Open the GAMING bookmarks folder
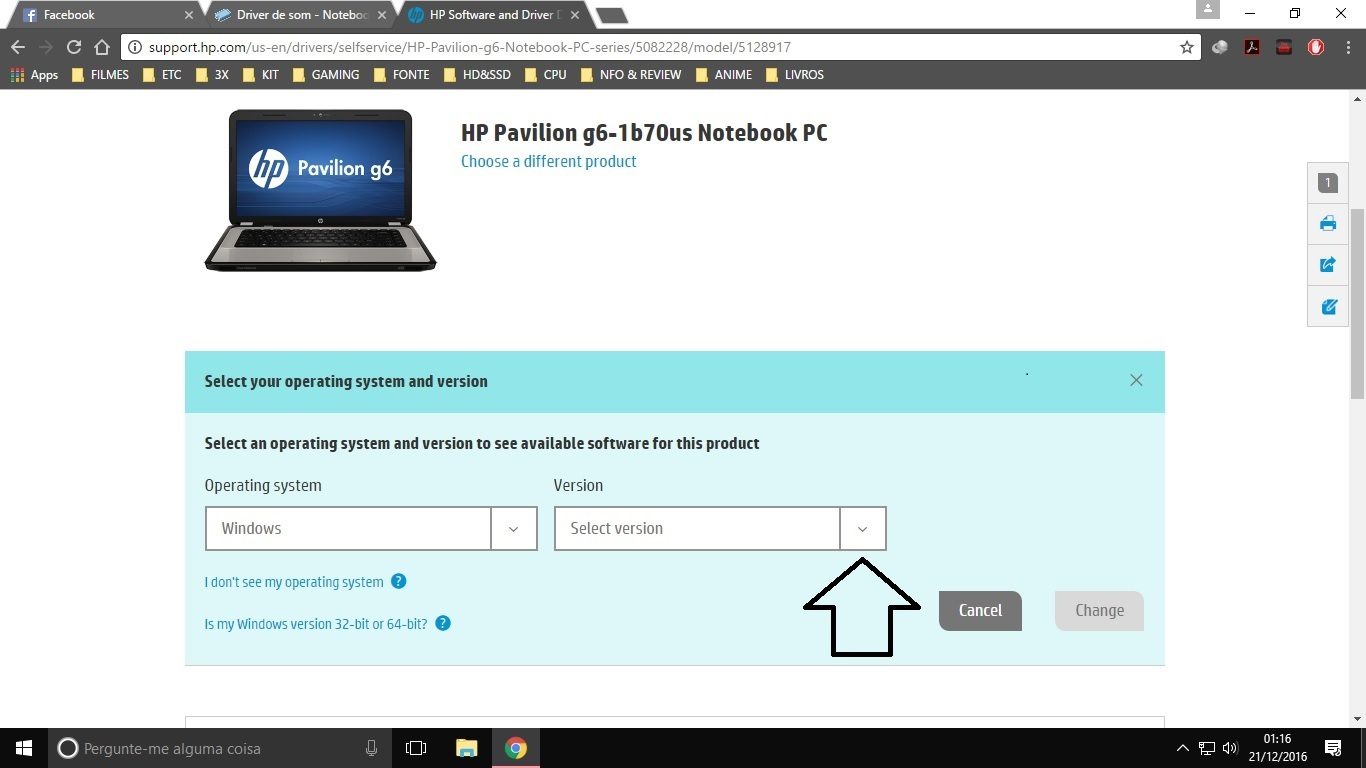This screenshot has height=768, width=1366. tap(325, 75)
